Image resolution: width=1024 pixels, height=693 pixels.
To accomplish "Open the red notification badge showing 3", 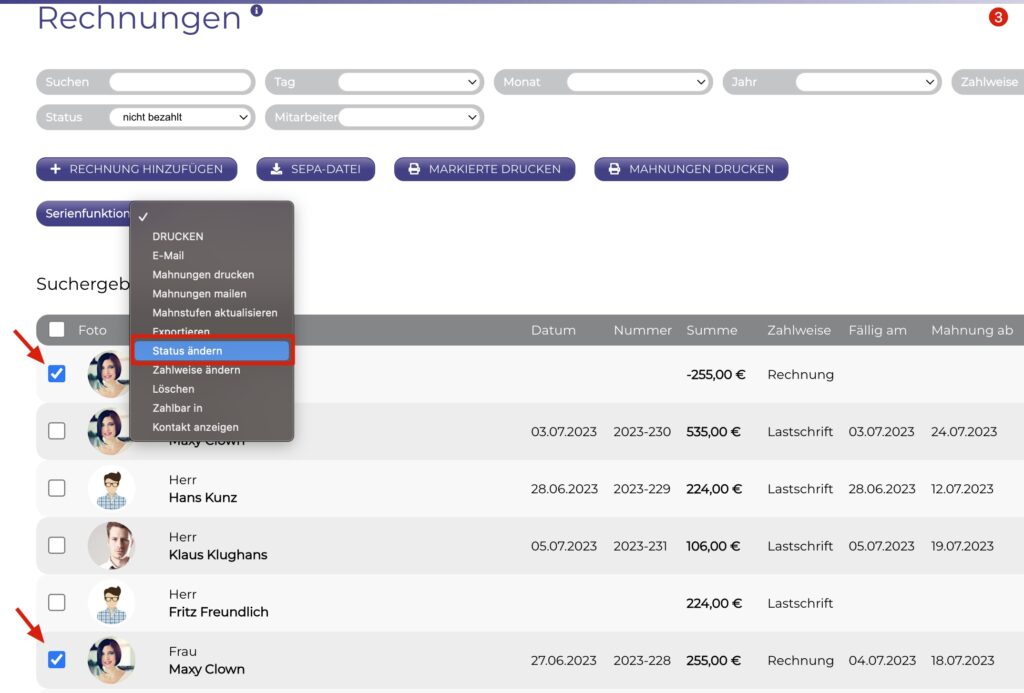I will tap(997, 17).
